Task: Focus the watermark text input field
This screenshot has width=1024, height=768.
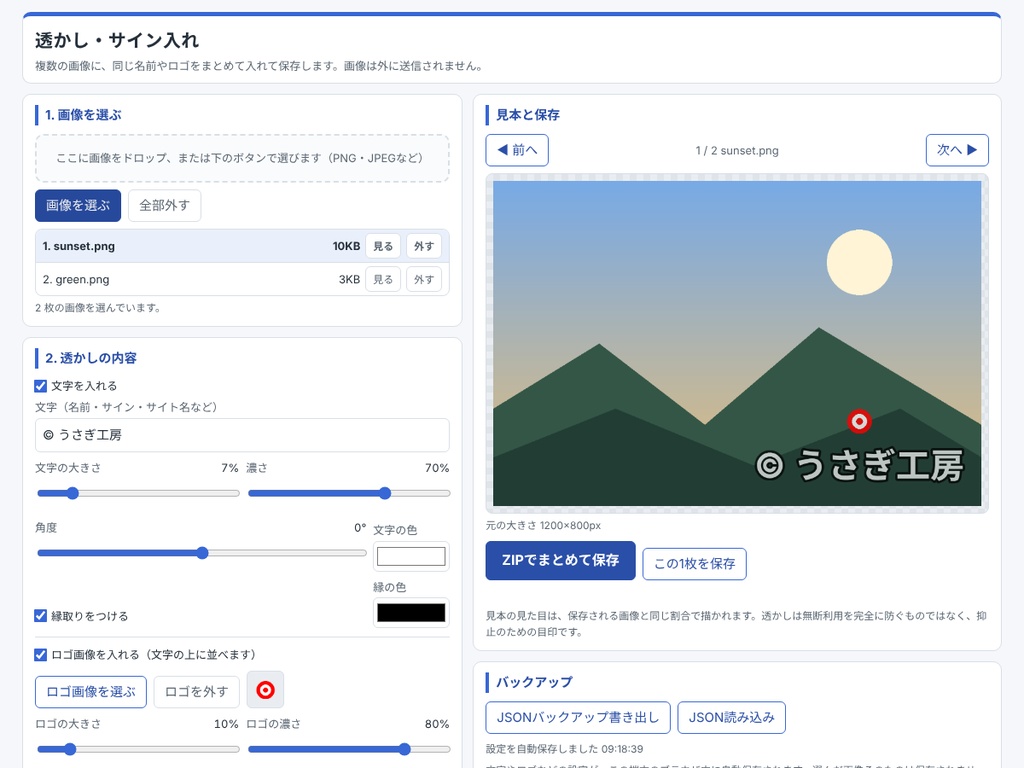Action: coord(242,435)
